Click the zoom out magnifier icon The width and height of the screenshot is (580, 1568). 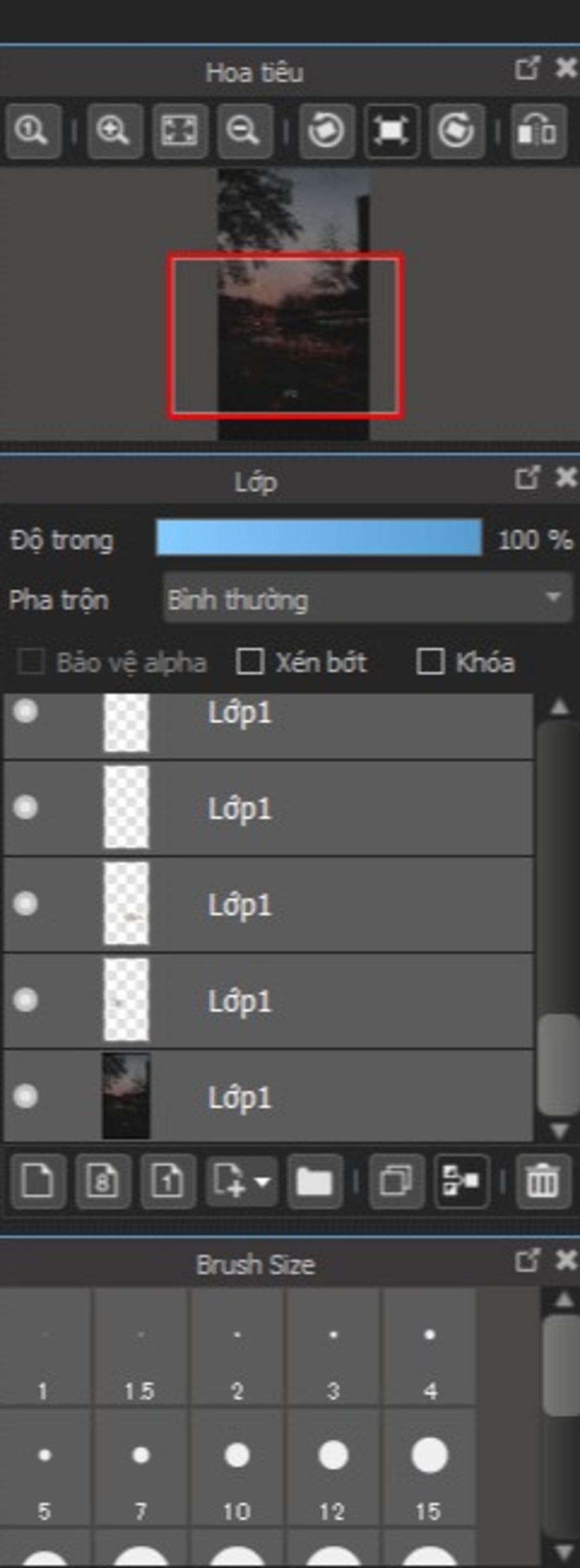pos(245,131)
